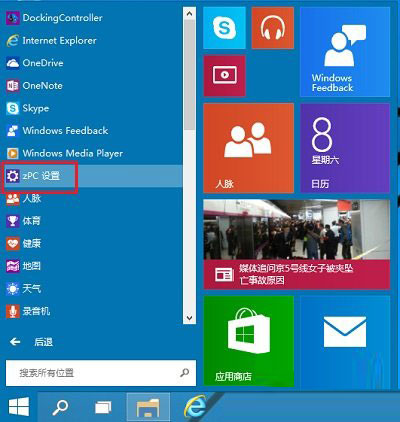Click the news headline 媒体追问京5号线

coord(296,274)
